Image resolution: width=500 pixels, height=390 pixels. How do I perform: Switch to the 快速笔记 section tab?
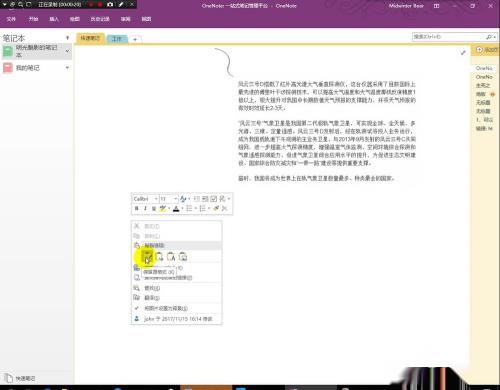[x=90, y=38]
